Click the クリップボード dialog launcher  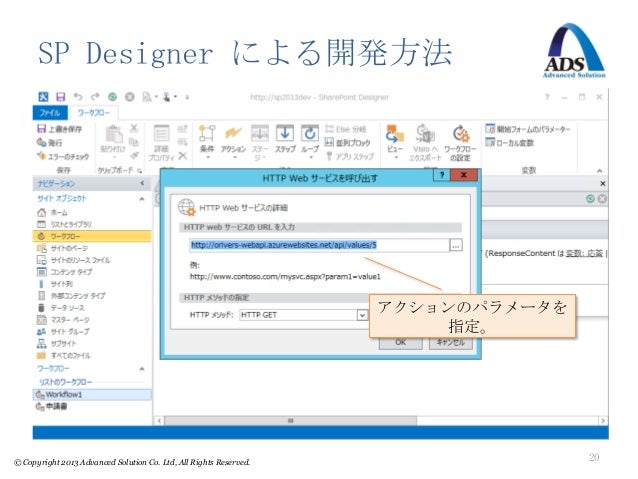tap(140, 171)
